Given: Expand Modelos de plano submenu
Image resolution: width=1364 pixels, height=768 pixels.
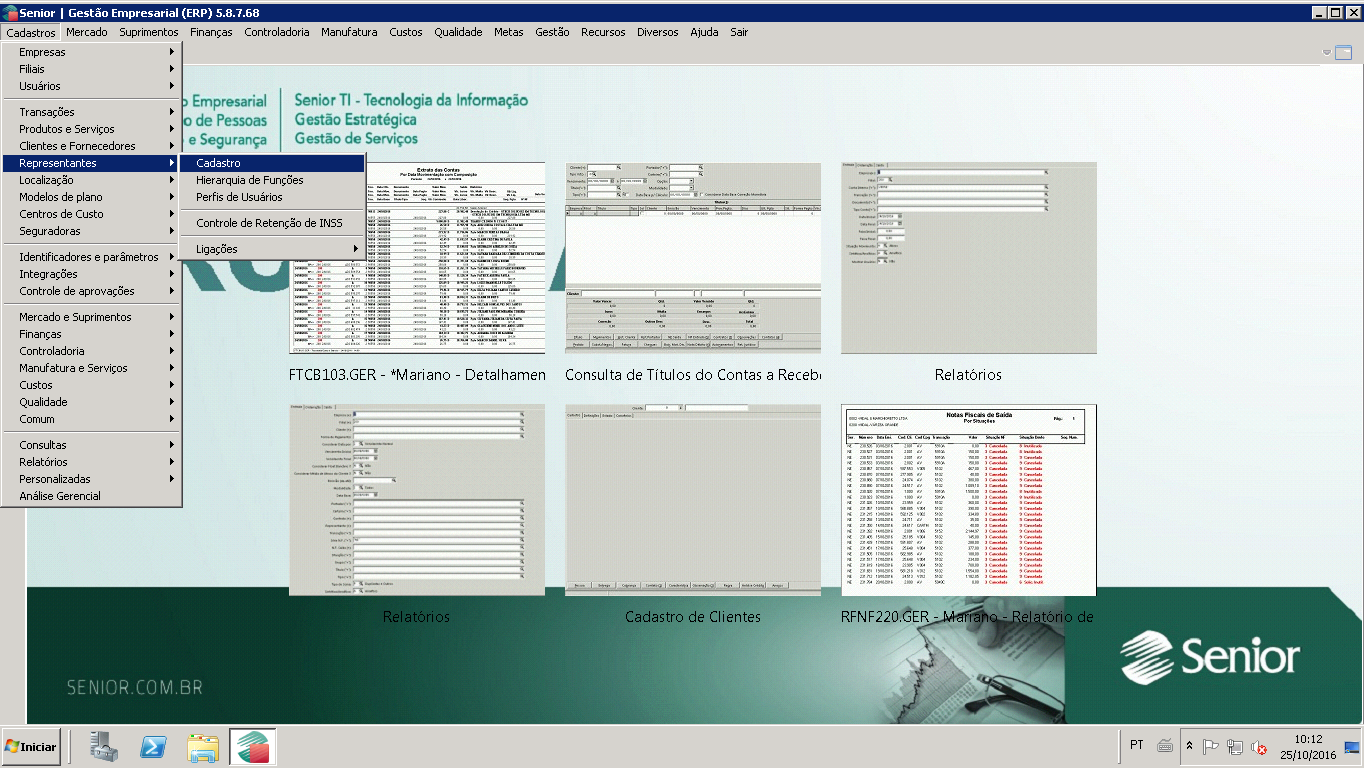Looking at the screenshot, I should coord(91,197).
